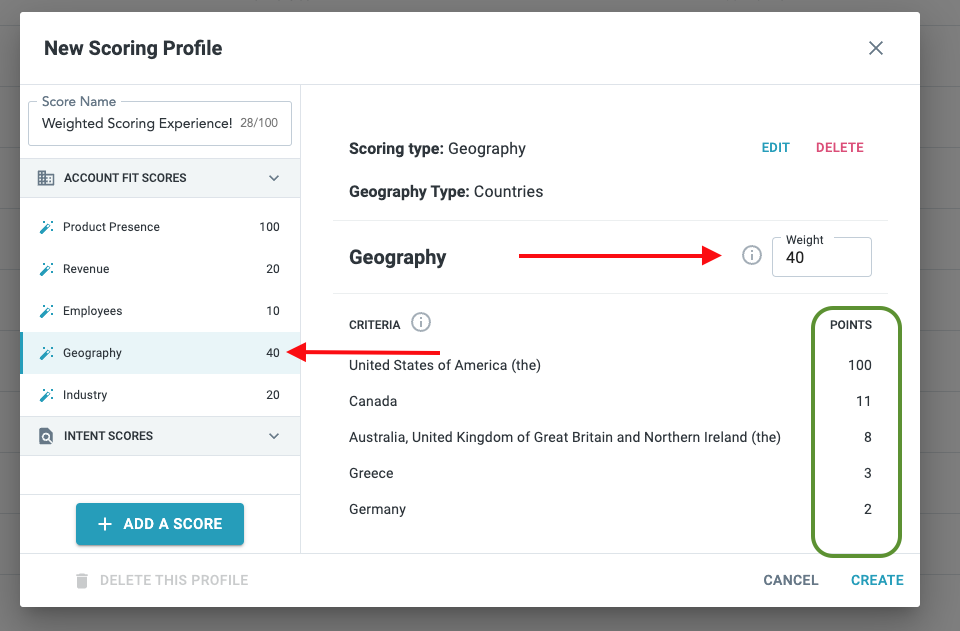Viewport: 960px width, 631px height.
Task: Click the Product Presence wand icon
Action: click(46, 227)
